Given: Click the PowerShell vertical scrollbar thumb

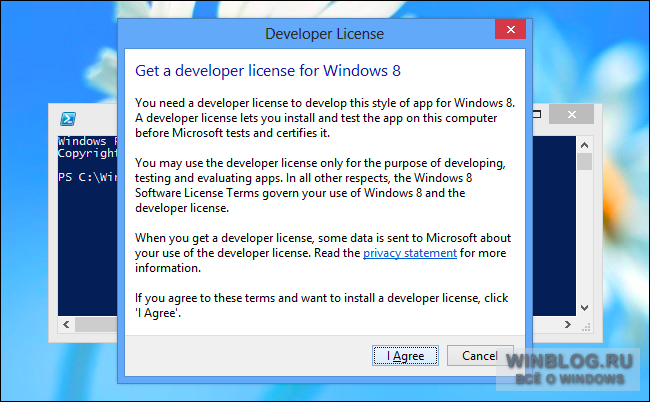Looking at the screenshot, I should point(585,161).
